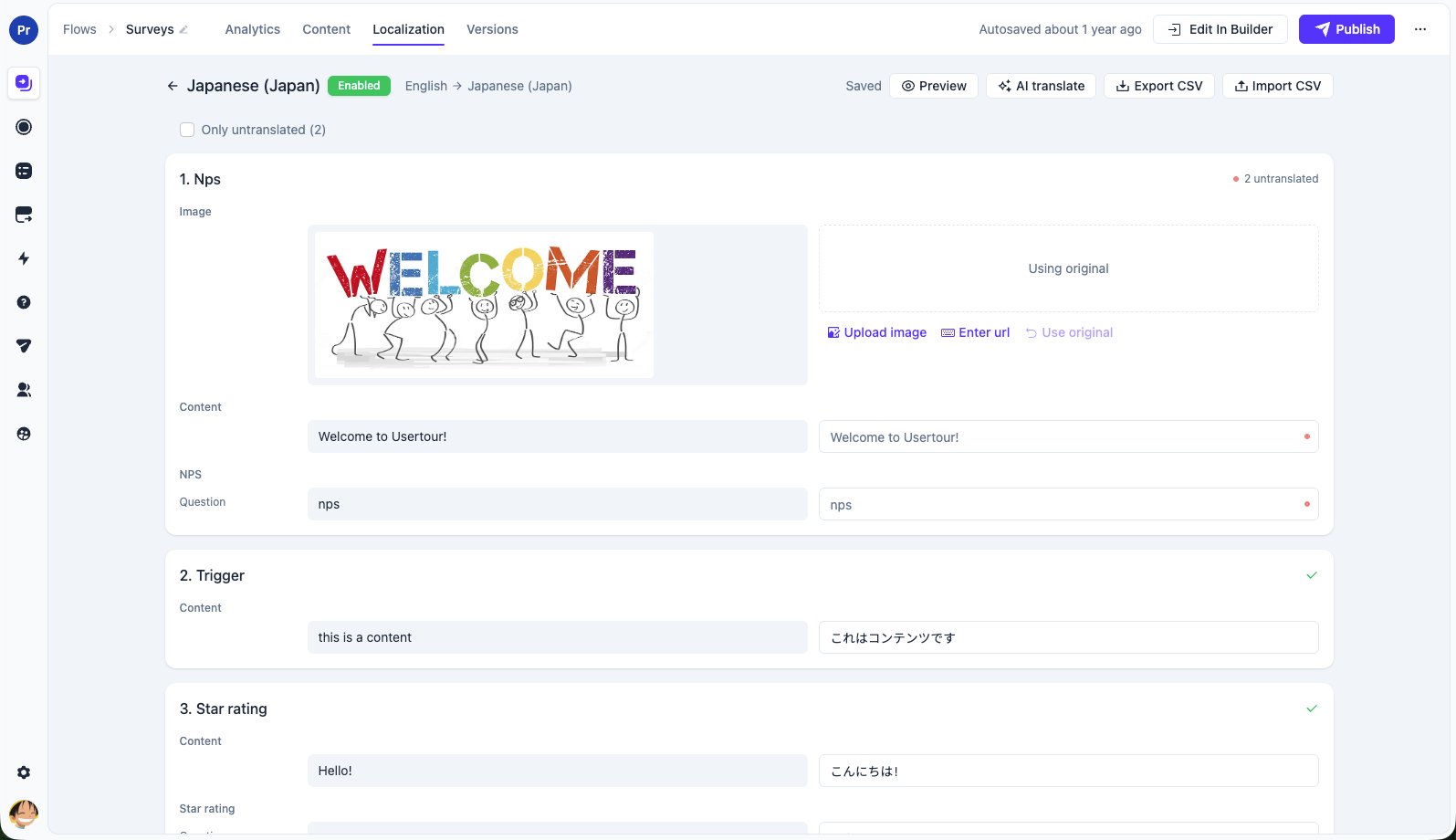Screen dimensions: 1456x840
Task: Click the Surveys breadcrumb name
Action: (150, 29)
